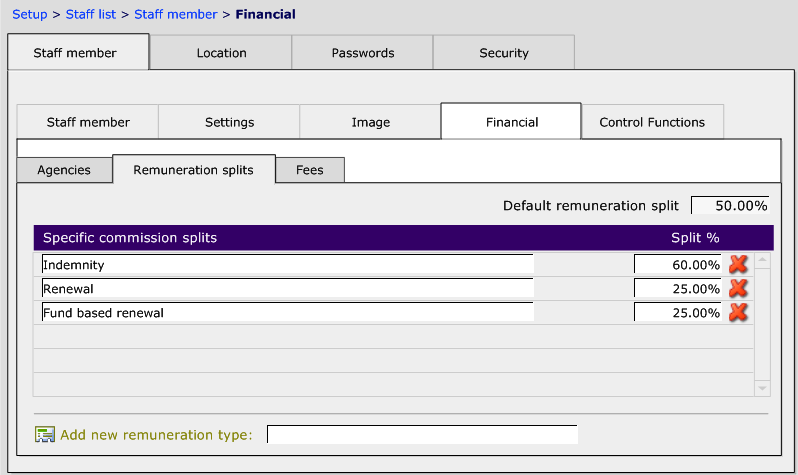Click the Indemnity split percentage field

(677, 265)
